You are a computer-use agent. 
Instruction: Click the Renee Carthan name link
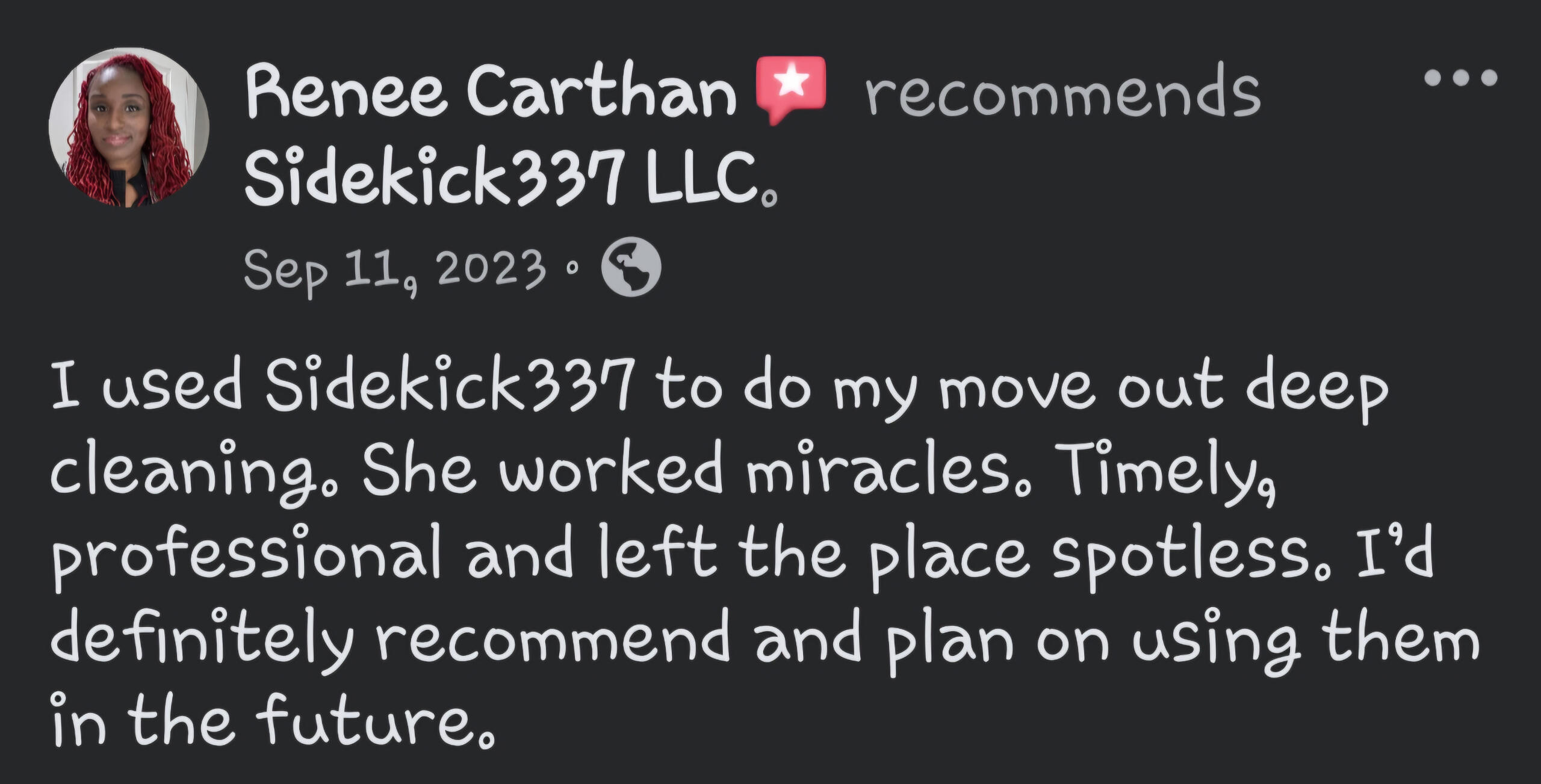(490, 90)
